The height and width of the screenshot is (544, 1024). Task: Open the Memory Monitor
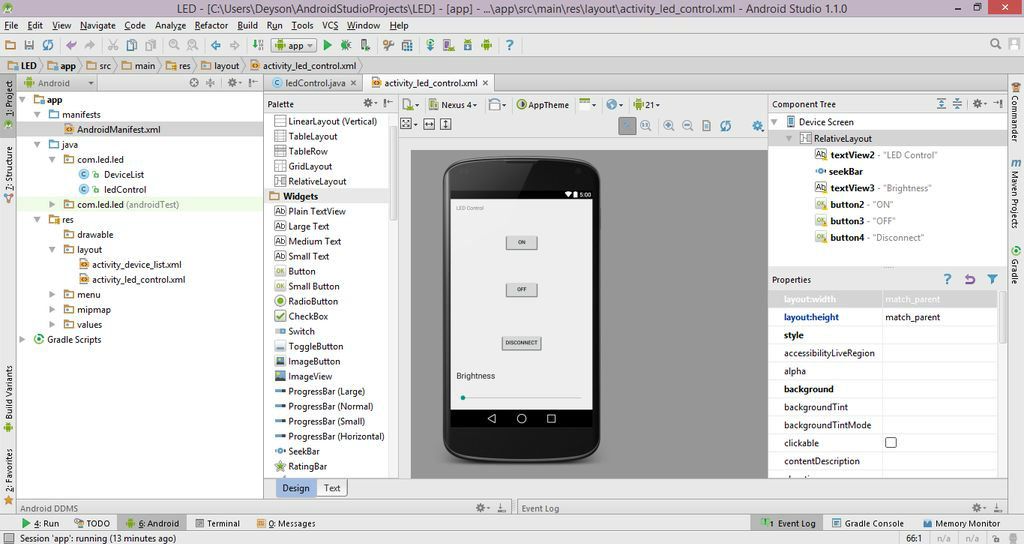coord(961,523)
